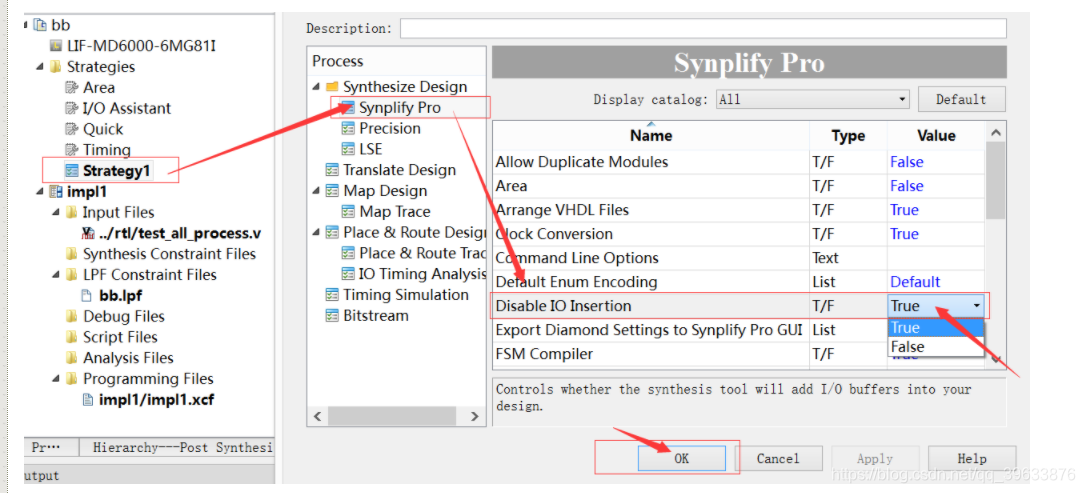Collapse the Synthesize Design process node
Screen dimensions: 1085x493
coord(317,87)
